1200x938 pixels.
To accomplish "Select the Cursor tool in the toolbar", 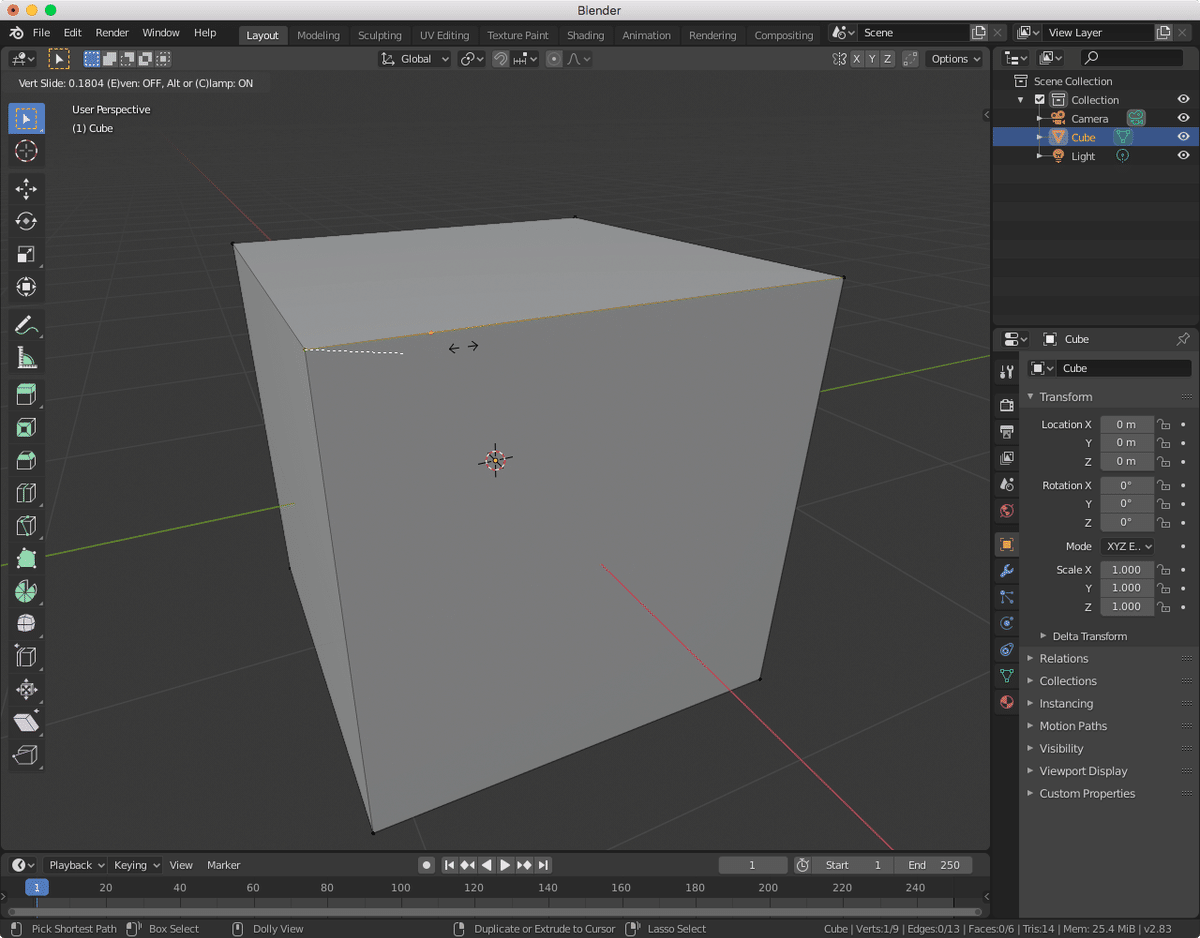I will [27, 151].
